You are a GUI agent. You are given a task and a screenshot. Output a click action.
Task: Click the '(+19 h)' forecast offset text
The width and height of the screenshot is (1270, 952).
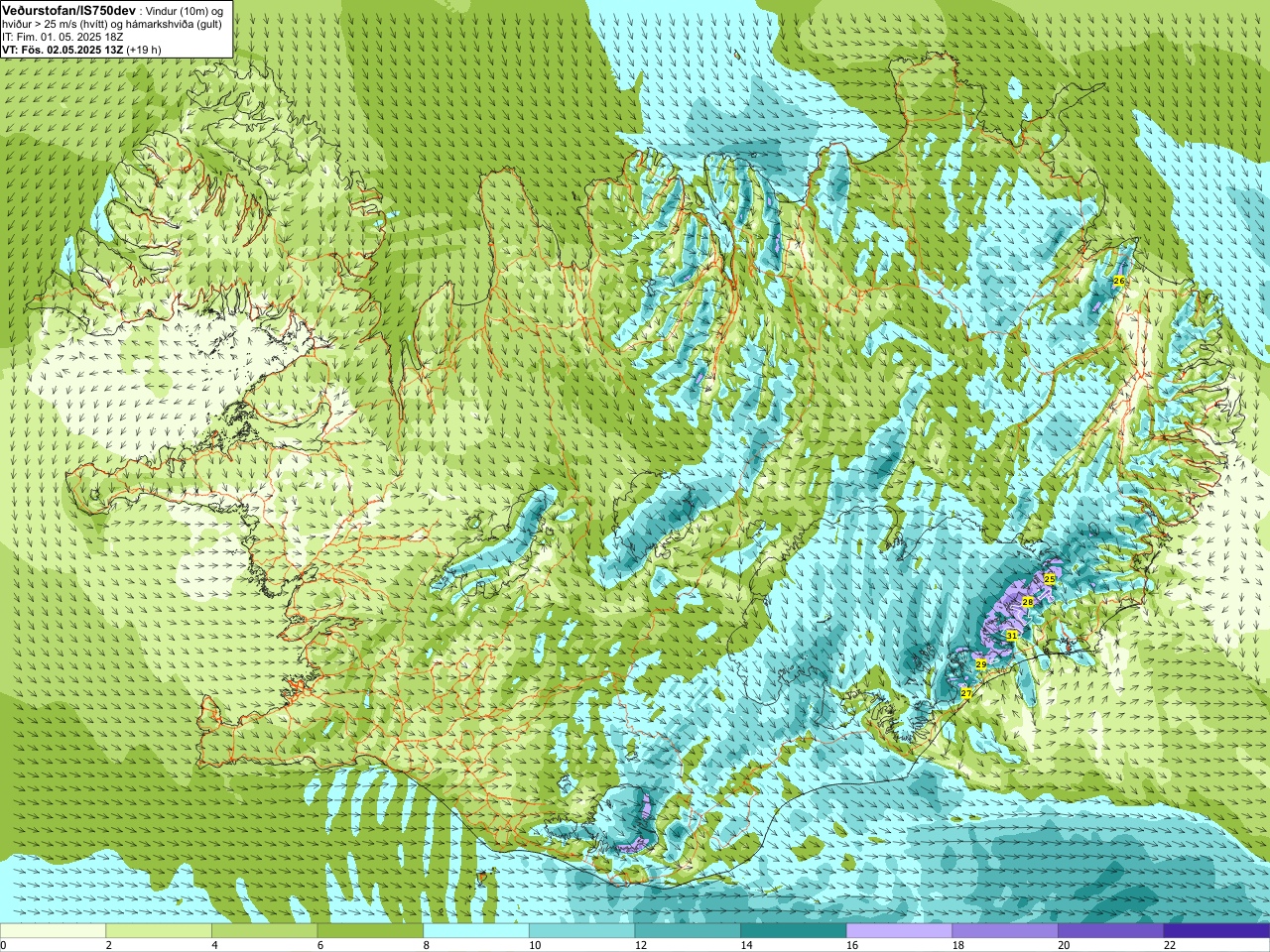[x=144, y=50]
